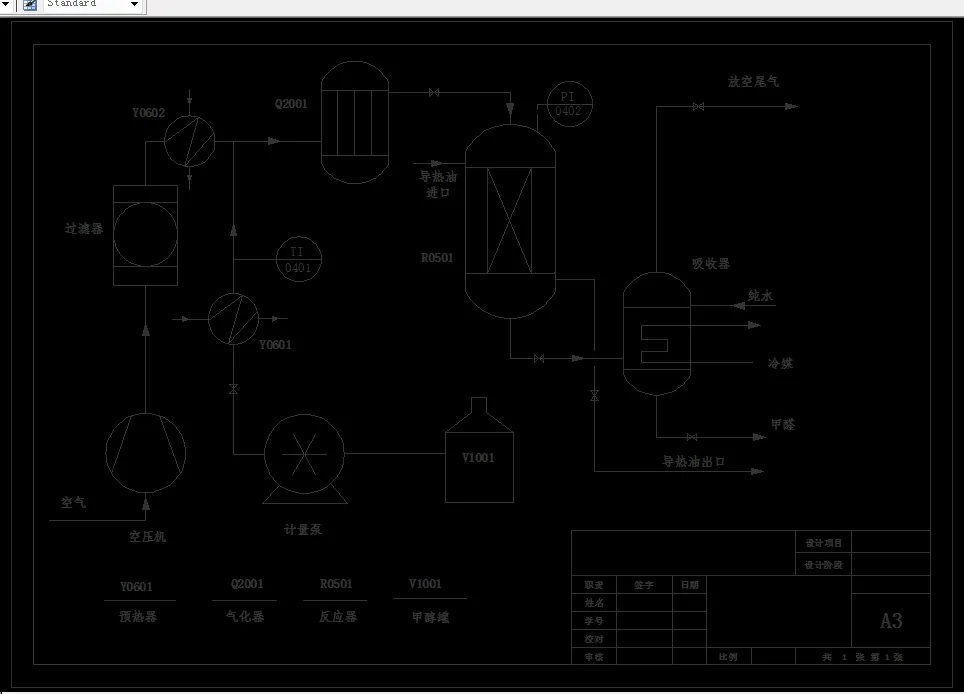This screenshot has height=694, width=964.
Task: Select the Y0602 heat exchanger circle
Action: (189, 141)
